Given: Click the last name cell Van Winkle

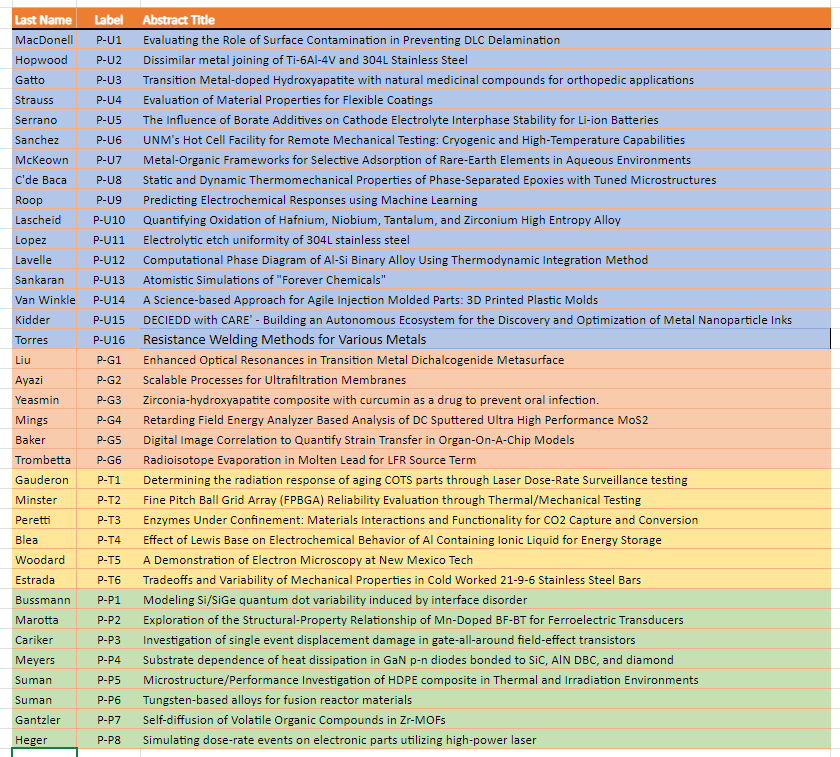Looking at the screenshot, I should click(45, 300).
